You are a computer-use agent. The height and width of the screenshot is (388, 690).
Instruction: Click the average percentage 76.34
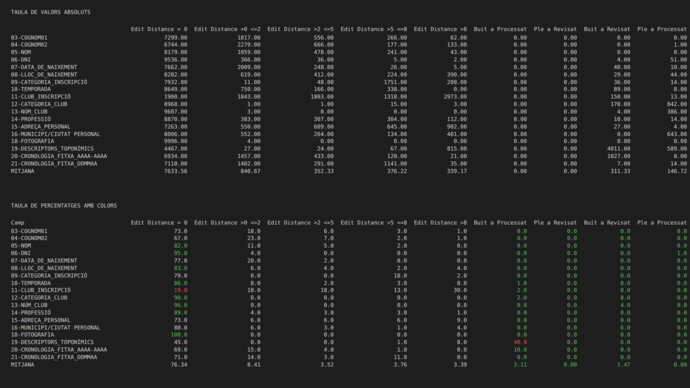(x=179, y=365)
